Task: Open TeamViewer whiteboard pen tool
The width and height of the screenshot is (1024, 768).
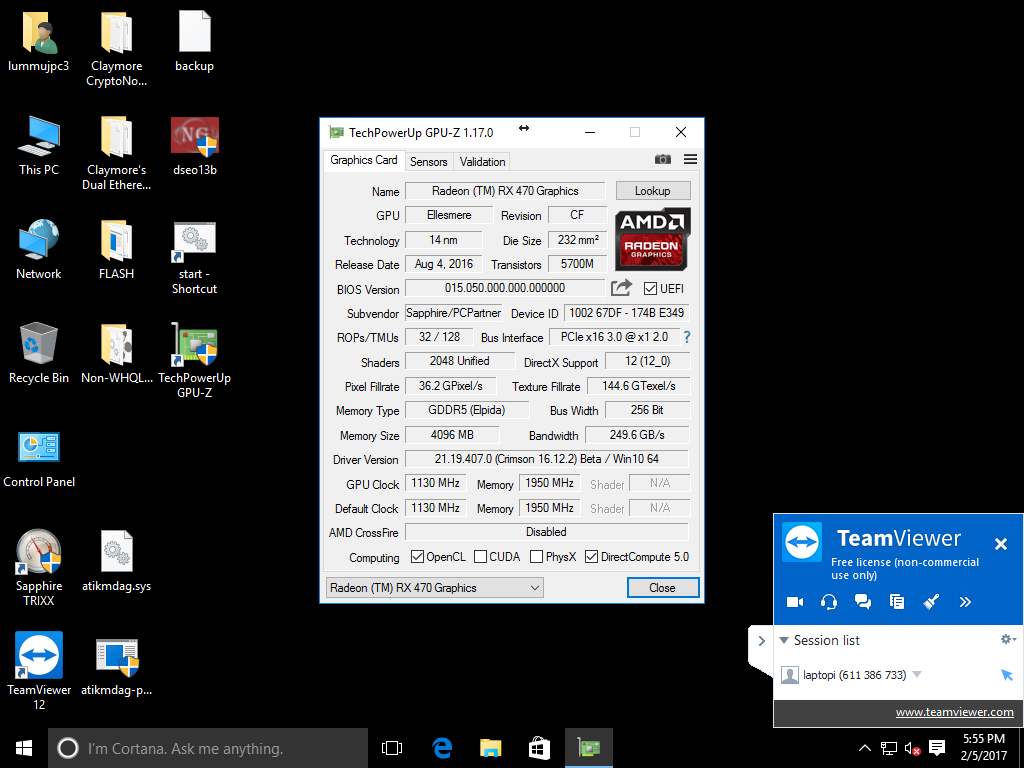Action: tap(931, 602)
